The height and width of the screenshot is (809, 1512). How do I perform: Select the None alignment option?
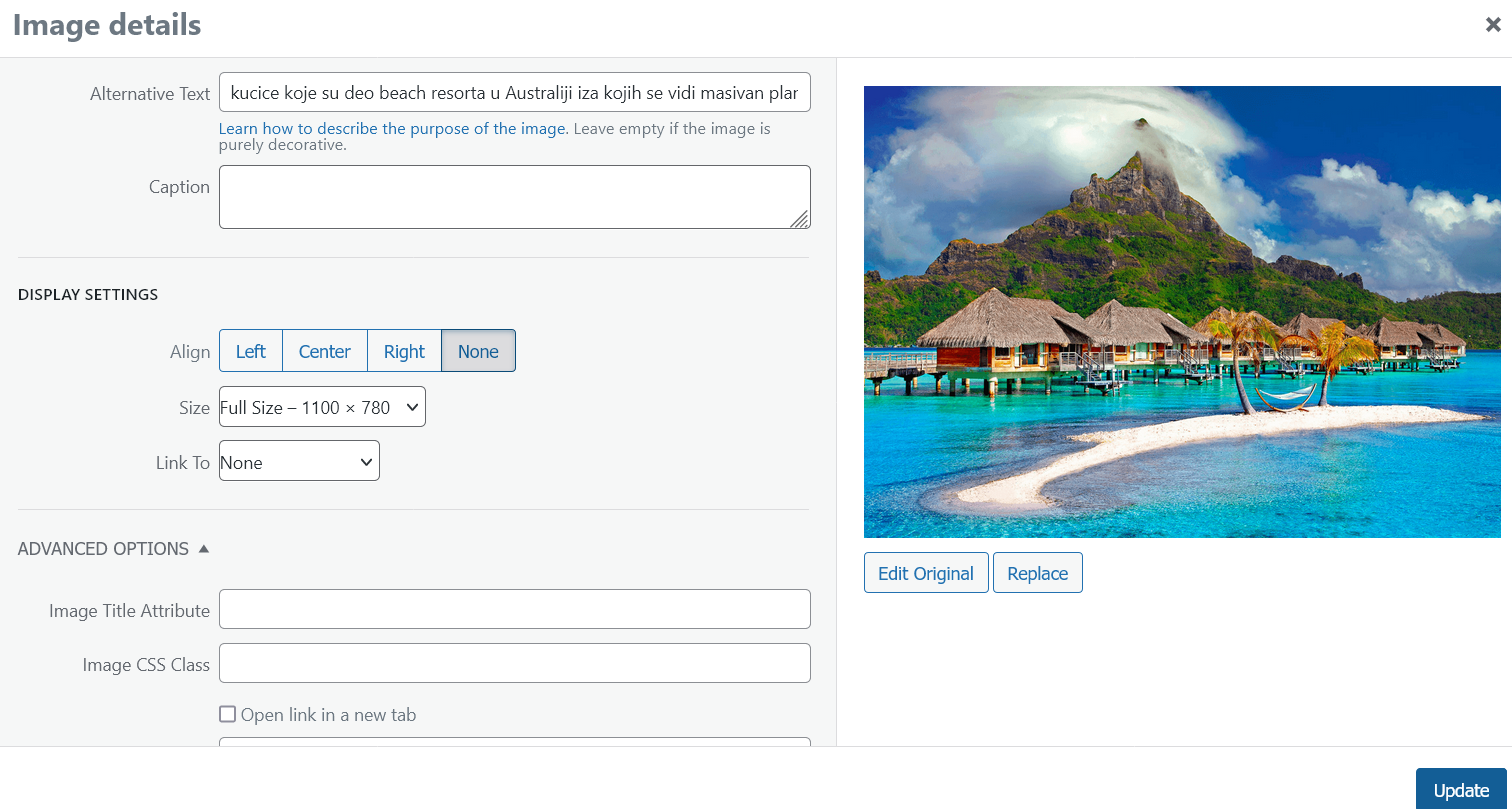[478, 351]
